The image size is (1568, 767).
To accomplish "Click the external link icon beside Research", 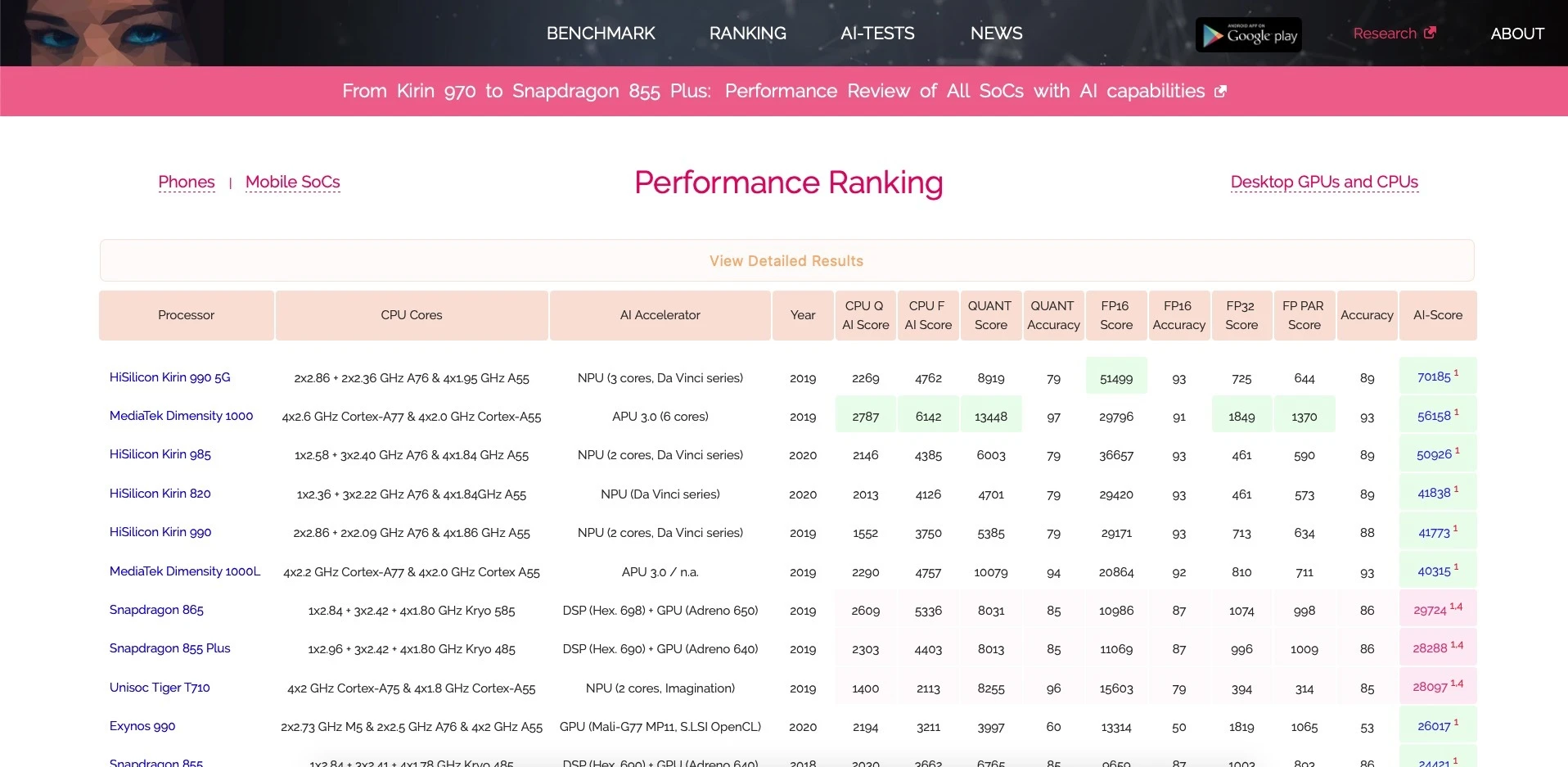I will pos(1430,33).
